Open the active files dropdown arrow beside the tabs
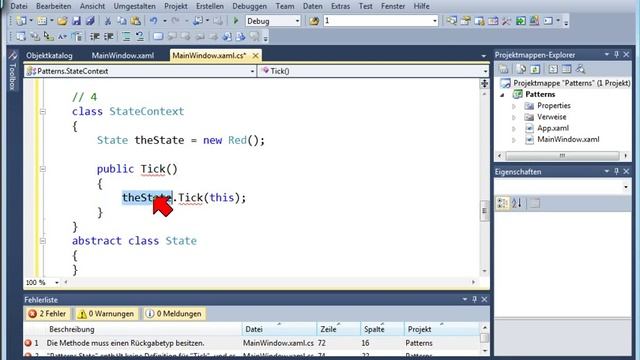Image resolution: width=640 pixels, height=360 pixels. click(484, 56)
